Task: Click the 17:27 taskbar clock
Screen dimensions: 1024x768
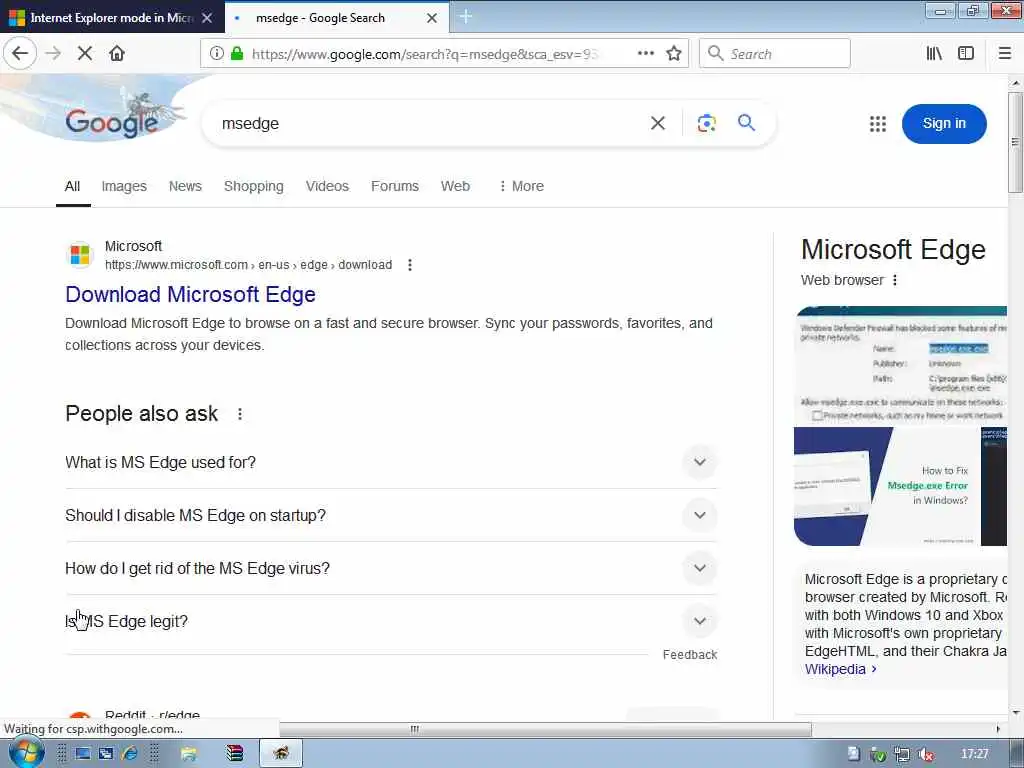Action: point(975,754)
